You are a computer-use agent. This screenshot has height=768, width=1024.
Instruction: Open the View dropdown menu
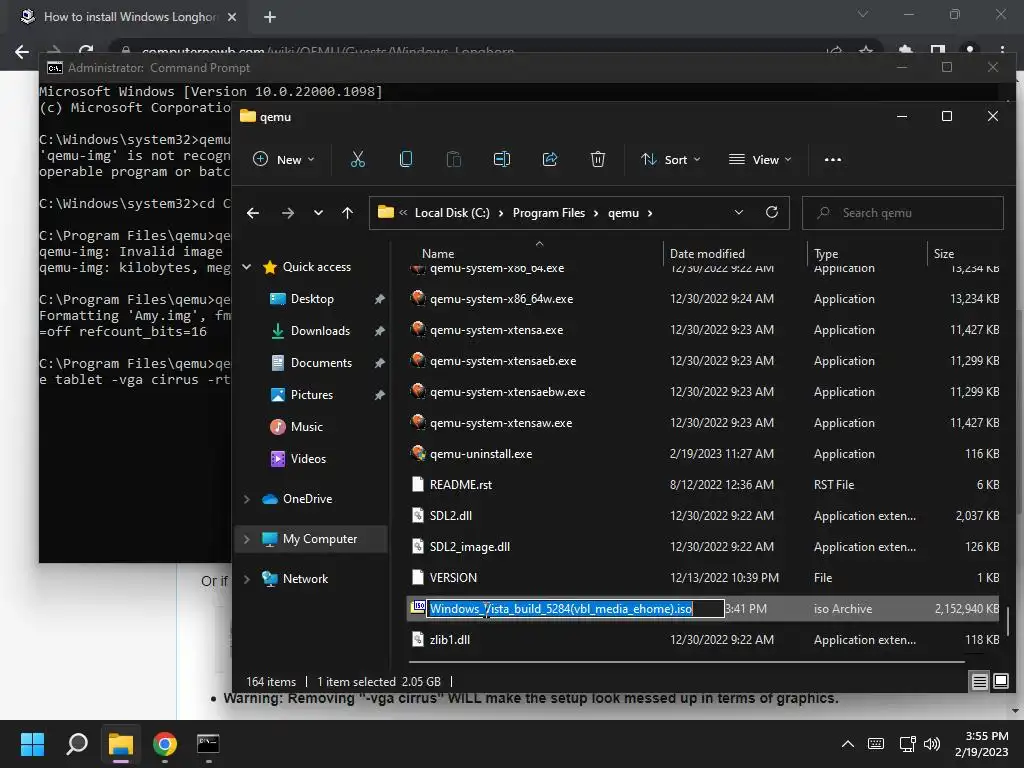click(x=760, y=159)
